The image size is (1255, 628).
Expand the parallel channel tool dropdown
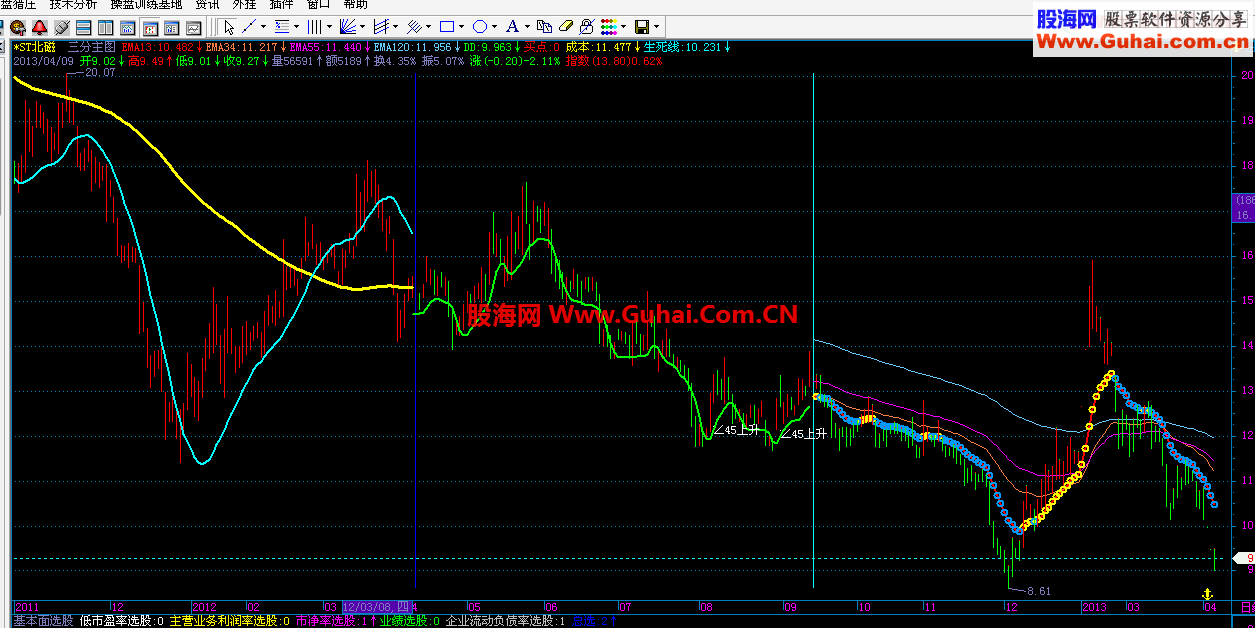(428, 27)
